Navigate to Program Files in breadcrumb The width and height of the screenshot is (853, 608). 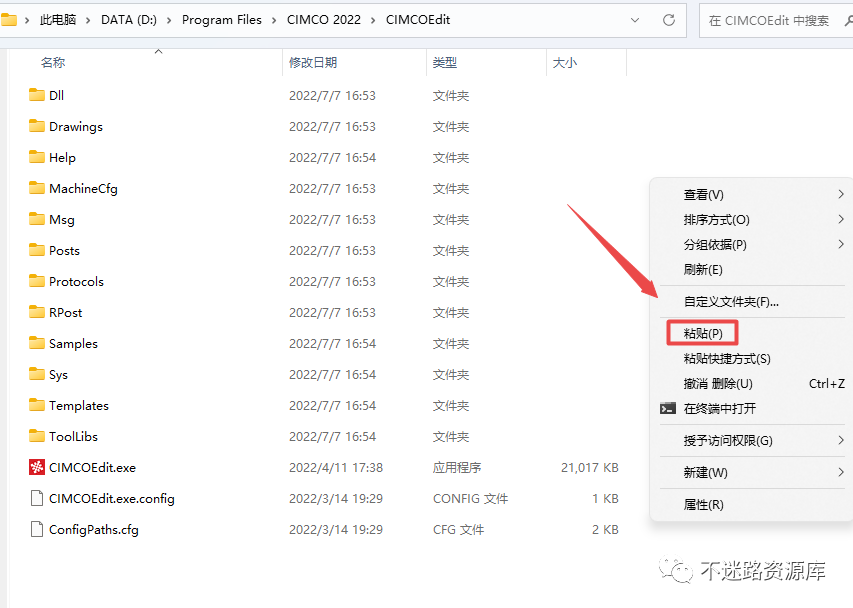(222, 20)
